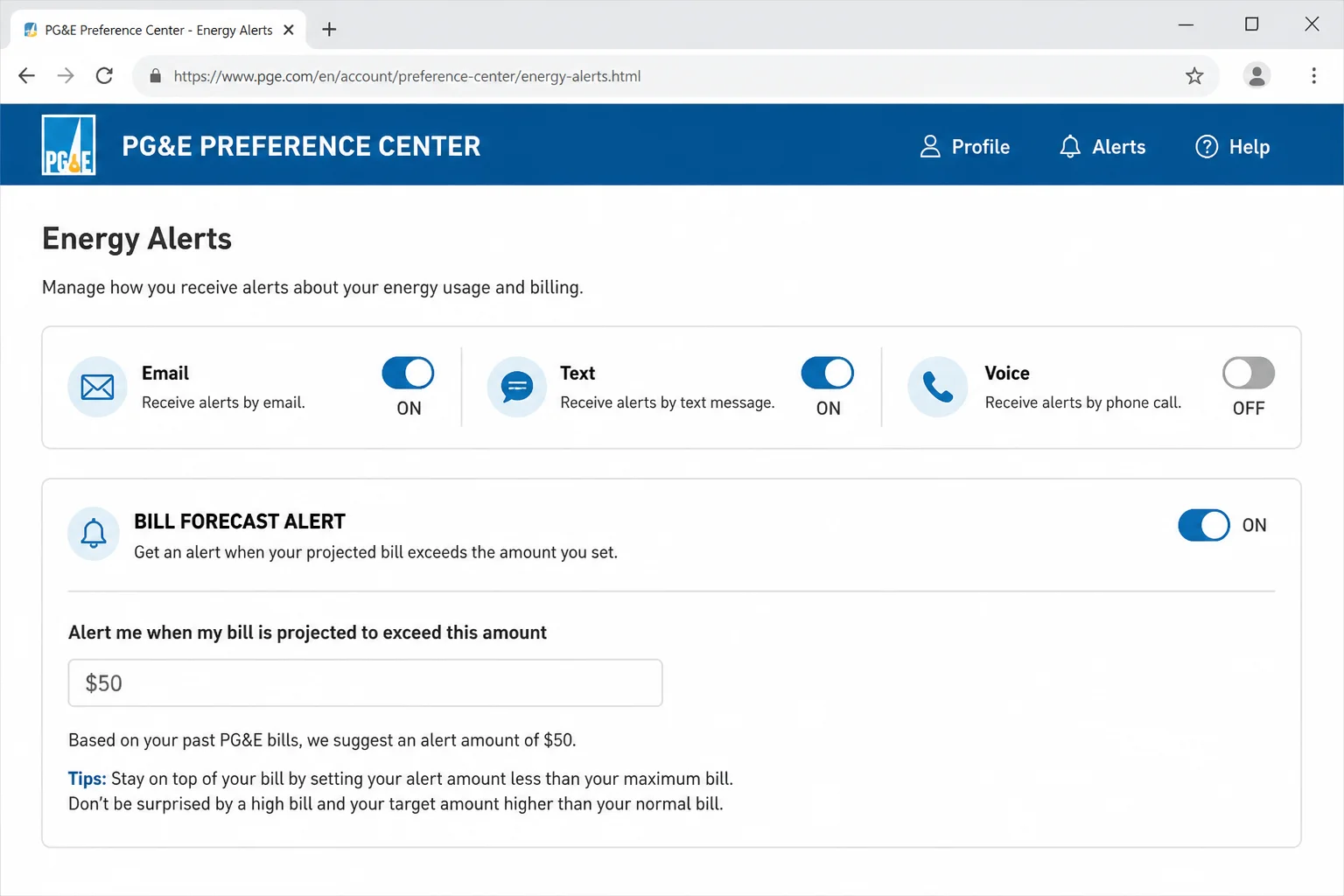This screenshot has height=896, width=1344.
Task: Turn off Email alerts toggle
Action: (x=408, y=373)
